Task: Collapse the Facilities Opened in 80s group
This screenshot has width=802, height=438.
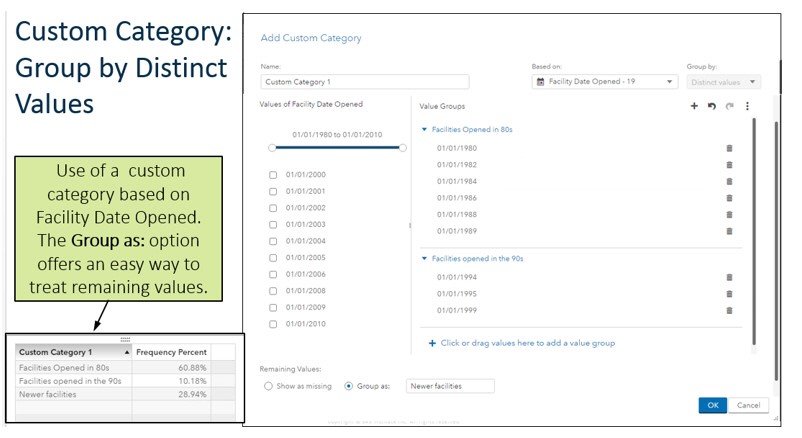Action: point(424,129)
